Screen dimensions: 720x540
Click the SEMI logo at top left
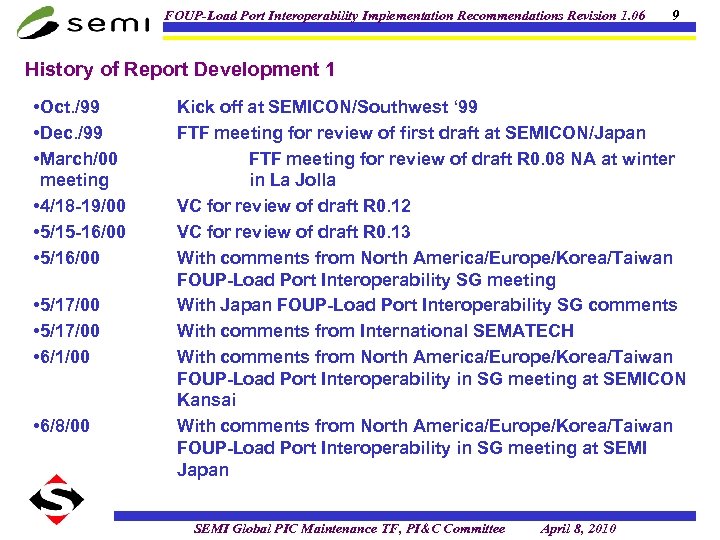pyautogui.click(x=84, y=22)
